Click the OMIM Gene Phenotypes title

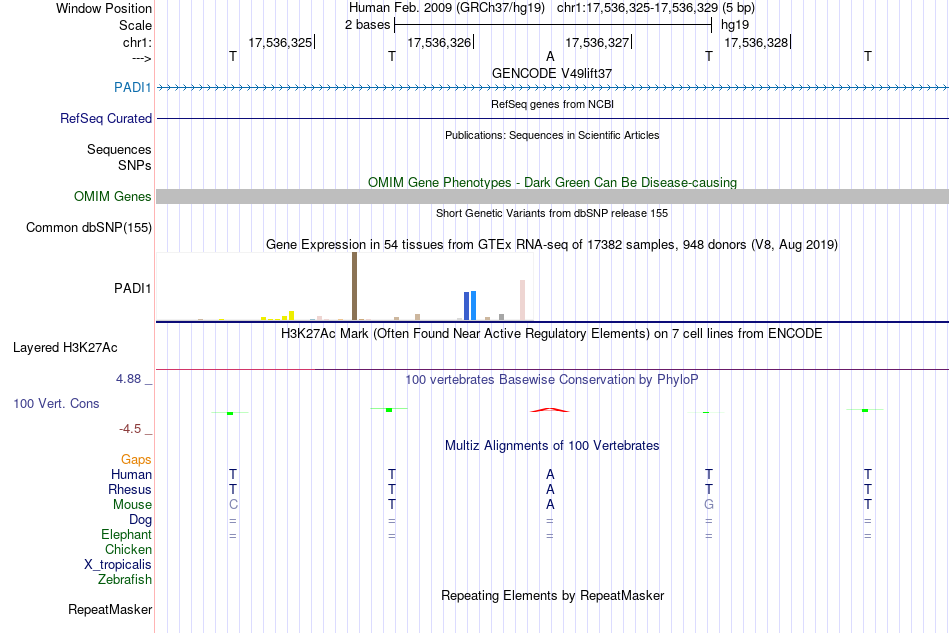(x=552, y=182)
